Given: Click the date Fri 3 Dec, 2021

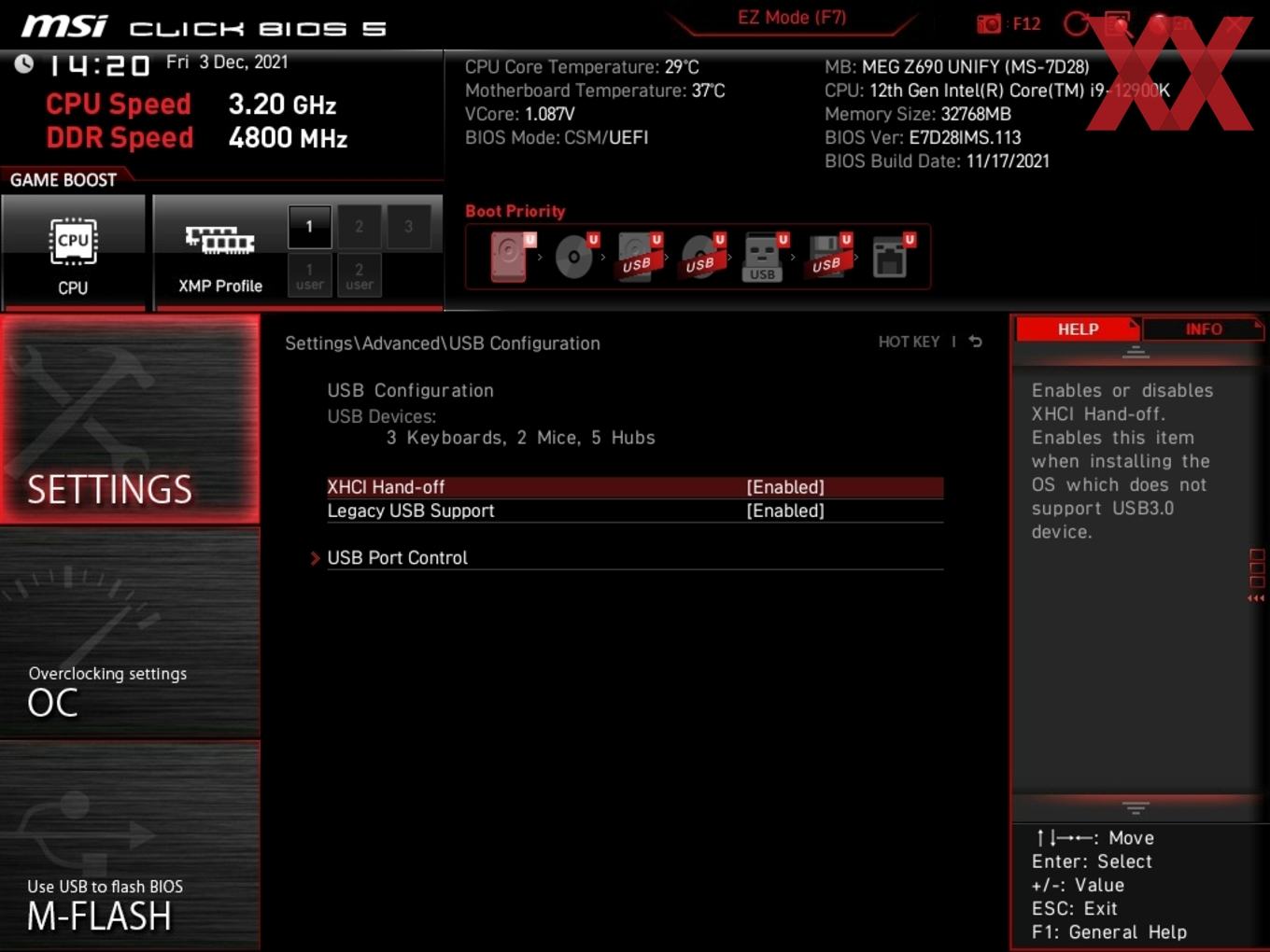Looking at the screenshot, I should (227, 63).
